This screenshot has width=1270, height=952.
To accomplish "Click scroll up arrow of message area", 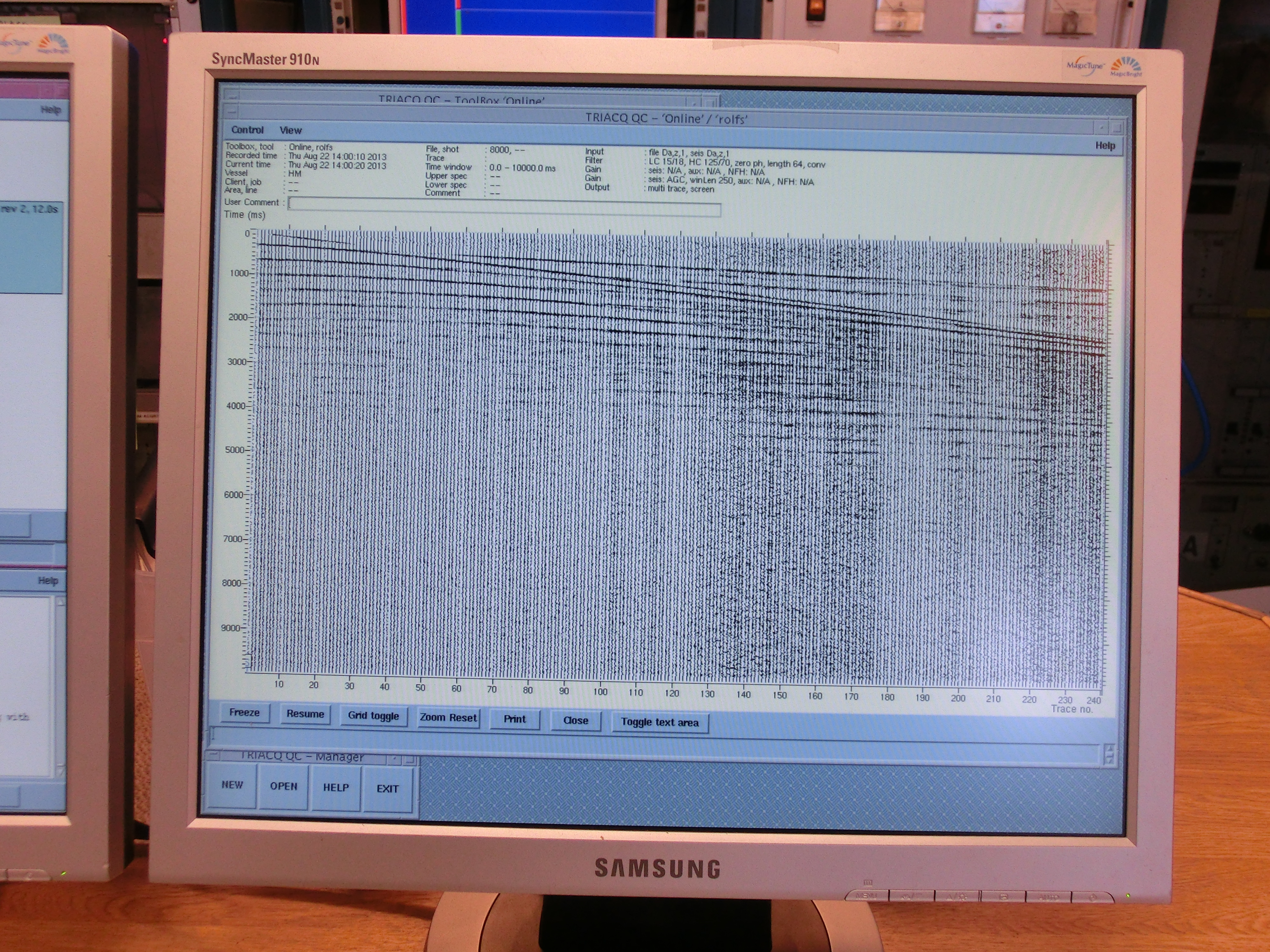I will 1109,749.
